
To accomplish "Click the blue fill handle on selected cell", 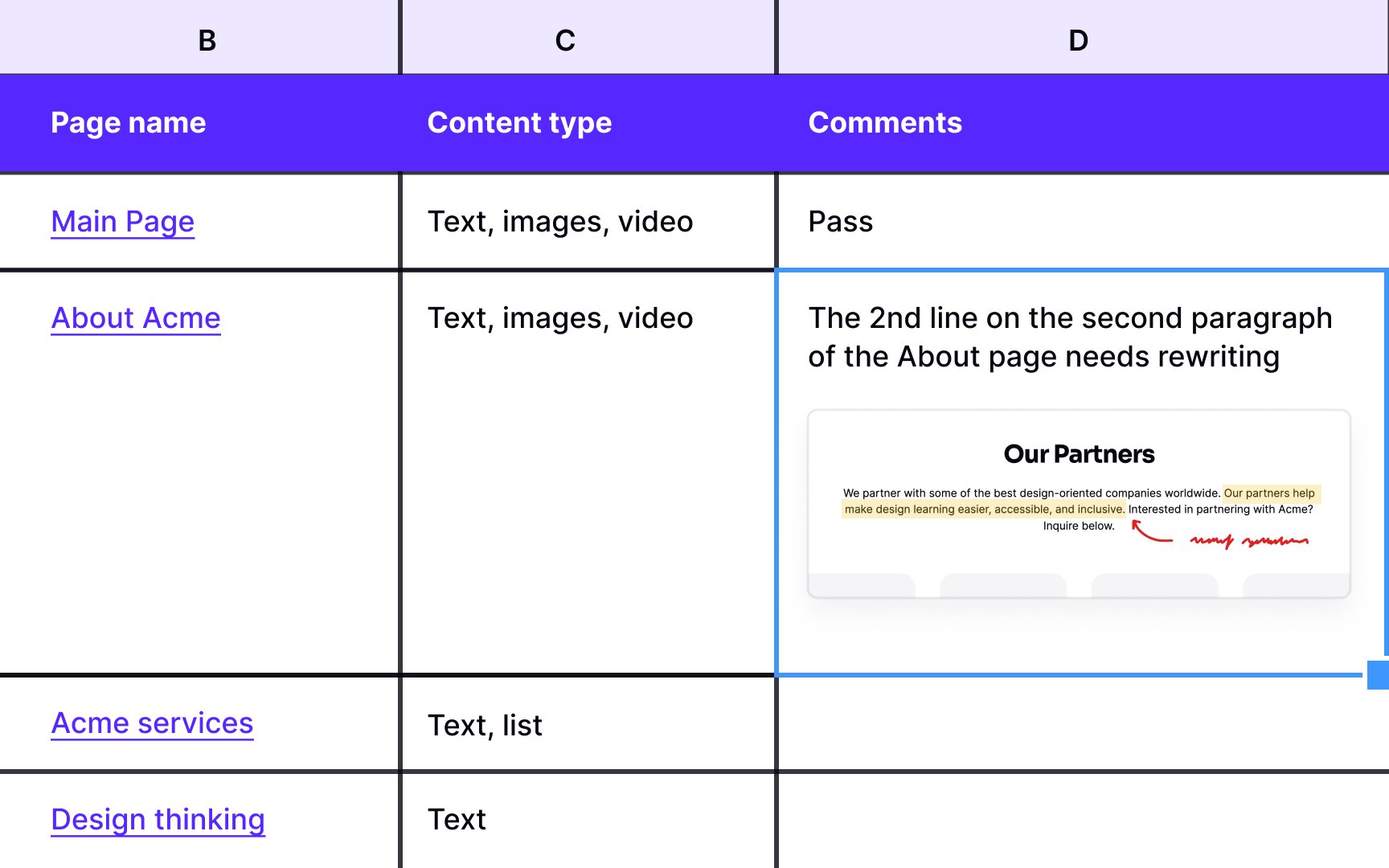I will pyautogui.click(x=1378, y=675).
